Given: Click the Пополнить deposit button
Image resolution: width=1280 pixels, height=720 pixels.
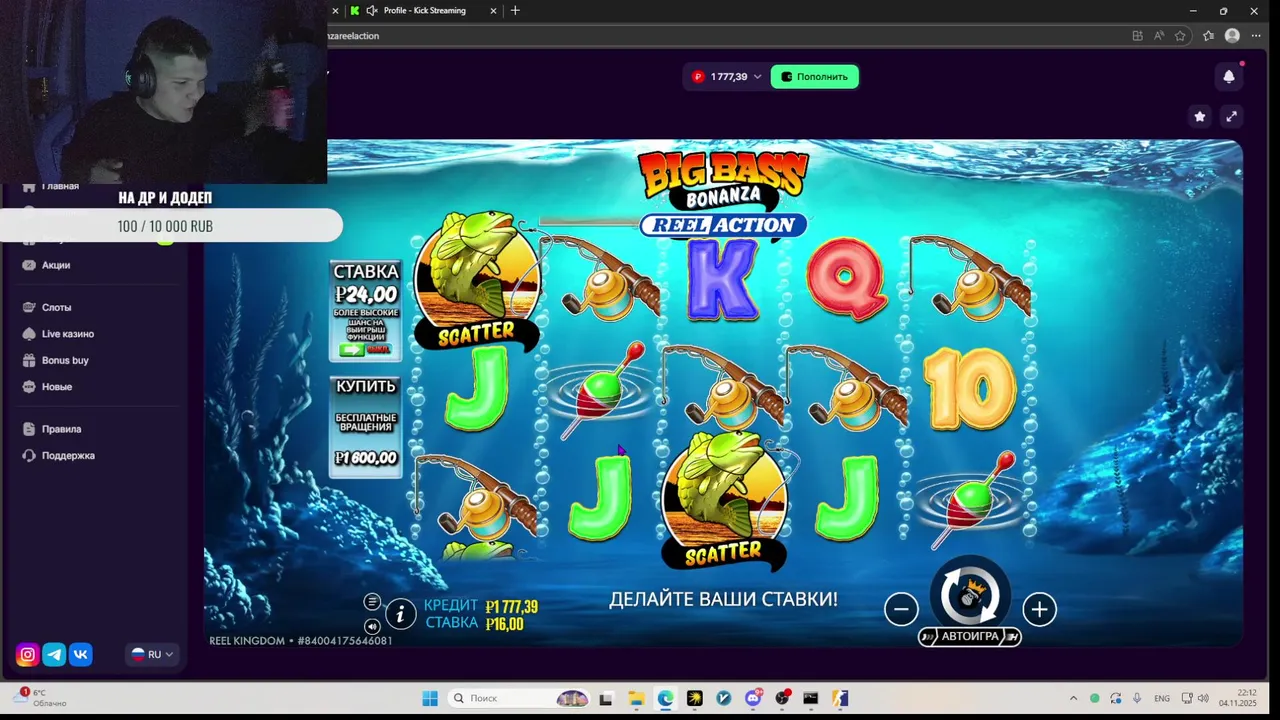Looking at the screenshot, I should click(x=814, y=76).
